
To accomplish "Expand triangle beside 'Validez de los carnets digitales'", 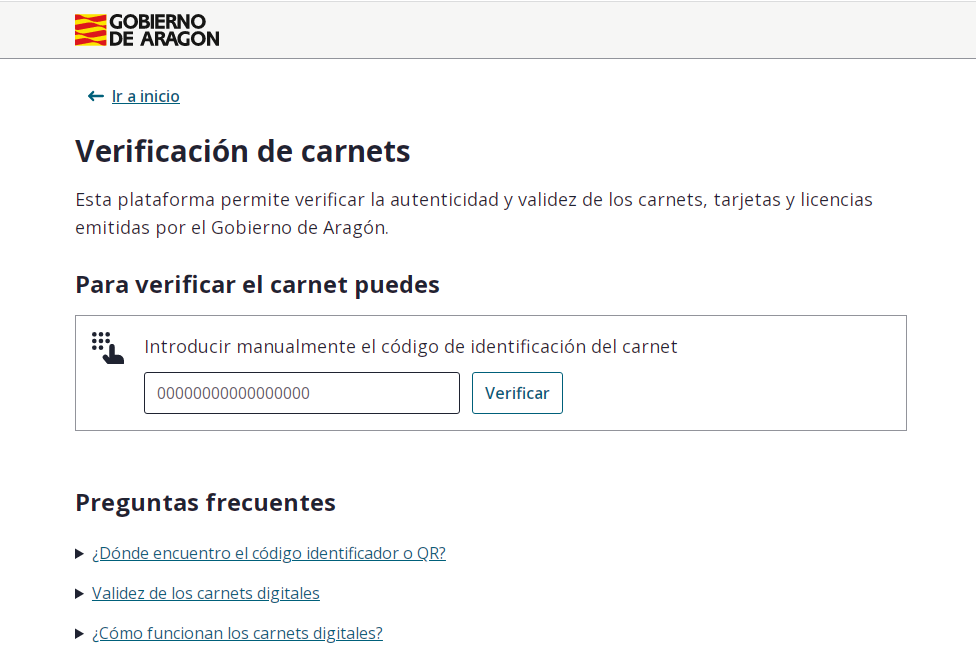I will [80, 594].
